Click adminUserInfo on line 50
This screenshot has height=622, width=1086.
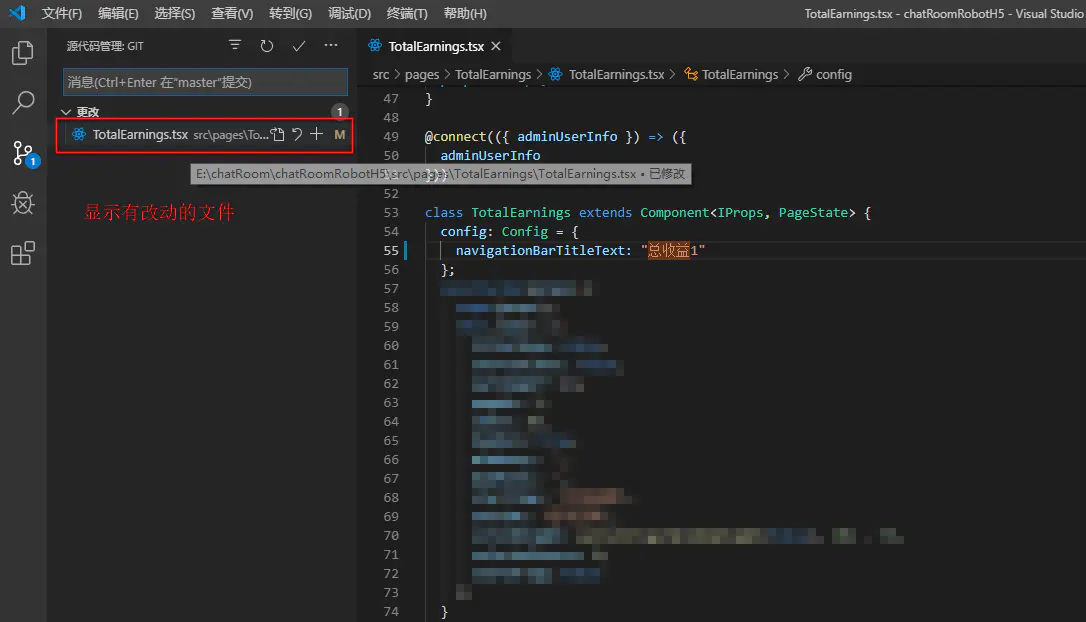pos(490,155)
